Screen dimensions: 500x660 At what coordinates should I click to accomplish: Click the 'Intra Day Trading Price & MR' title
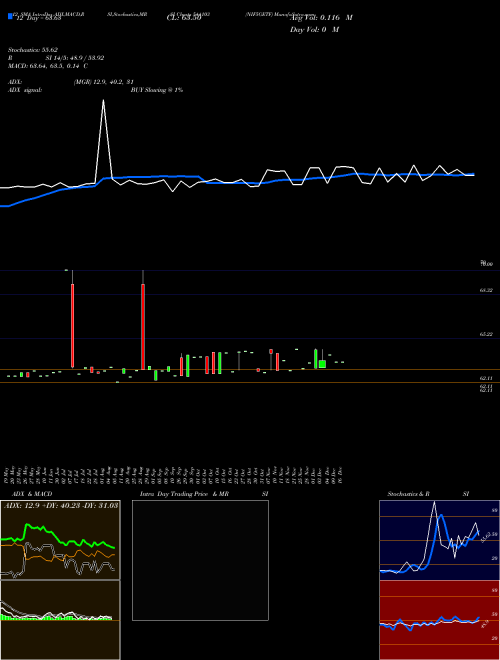click(x=185, y=494)
